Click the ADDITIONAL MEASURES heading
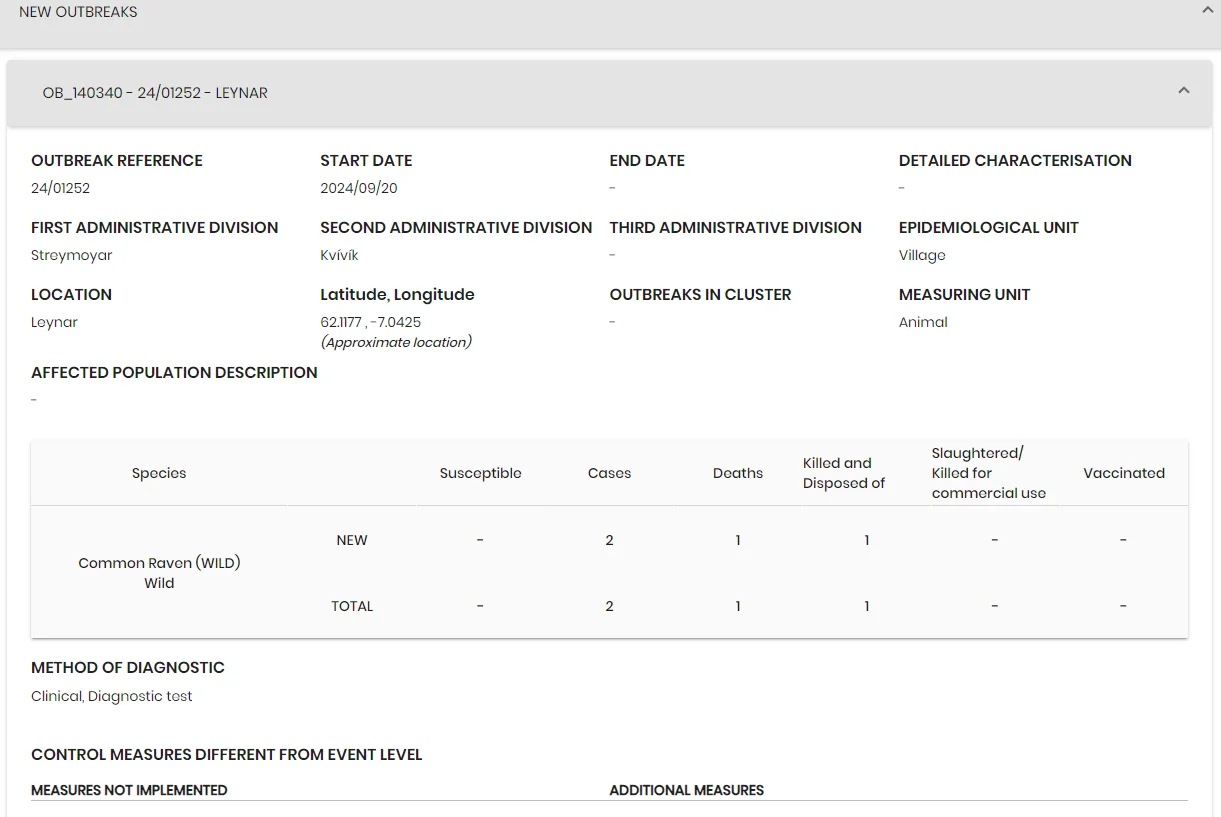 pyautogui.click(x=687, y=790)
